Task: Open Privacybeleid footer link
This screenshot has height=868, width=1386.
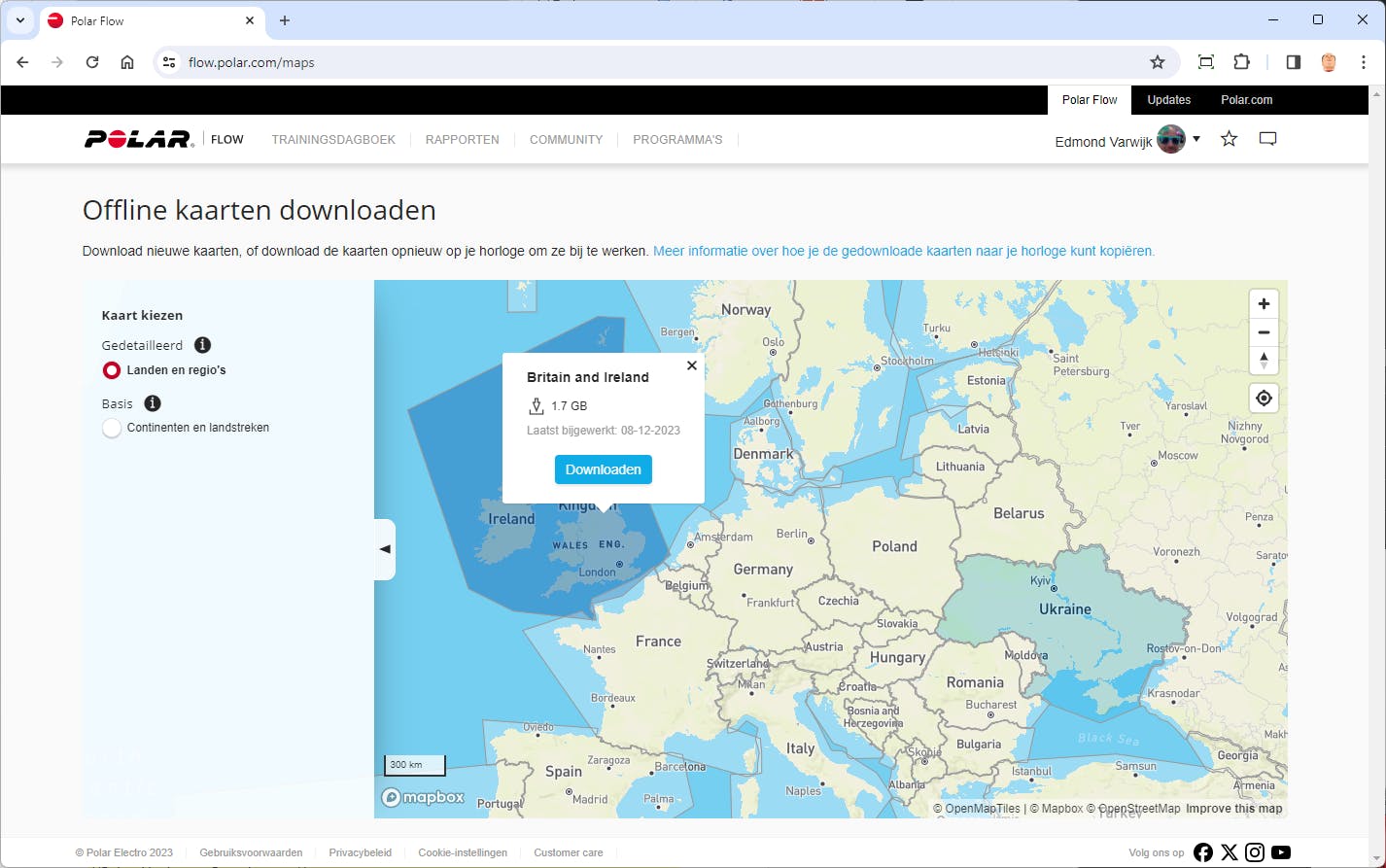Action: coord(361,852)
